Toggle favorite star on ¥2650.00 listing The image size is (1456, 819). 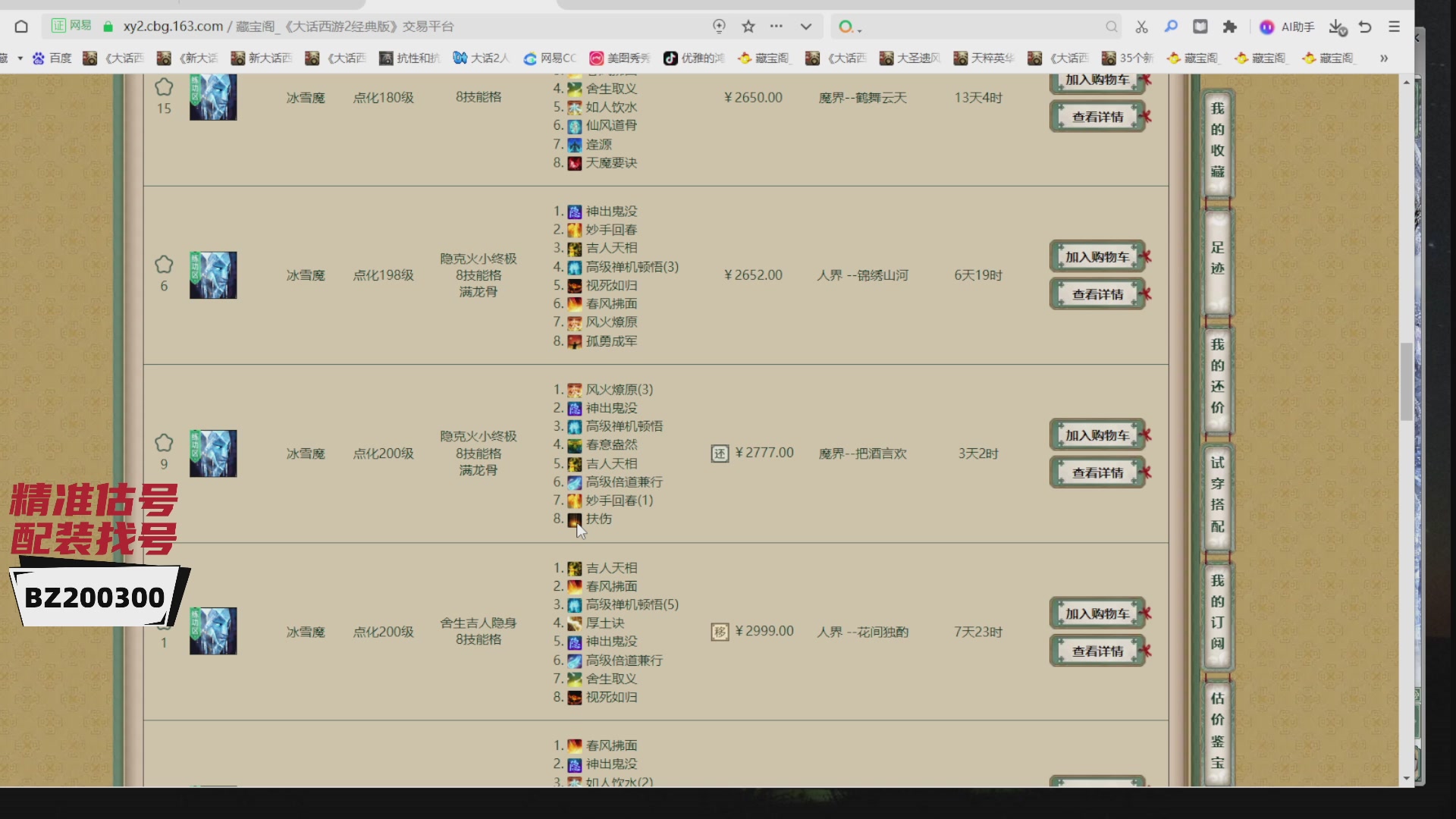[164, 87]
